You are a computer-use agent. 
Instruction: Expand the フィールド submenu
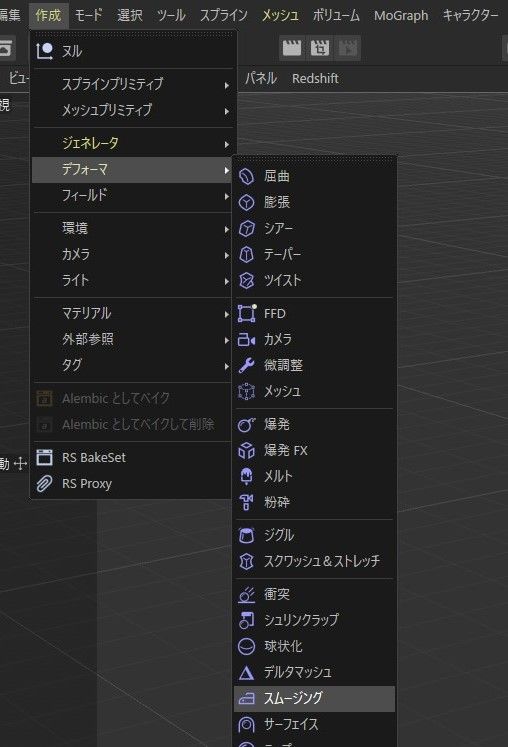[x=132, y=195]
